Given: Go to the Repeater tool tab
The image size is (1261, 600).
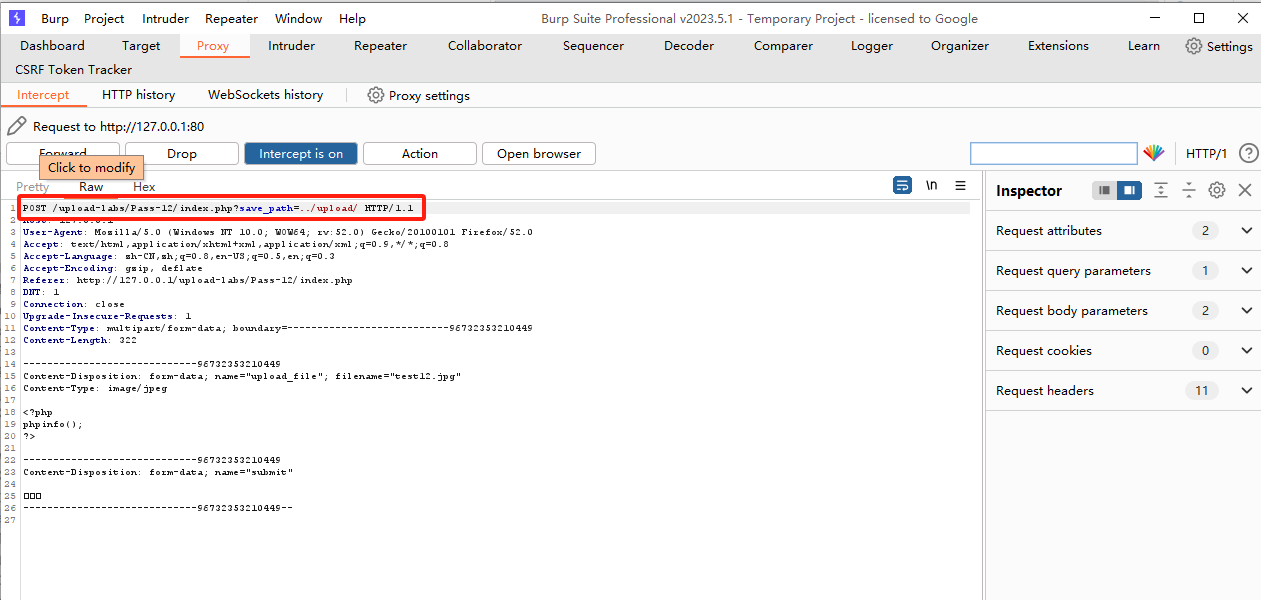Looking at the screenshot, I should click(x=381, y=46).
